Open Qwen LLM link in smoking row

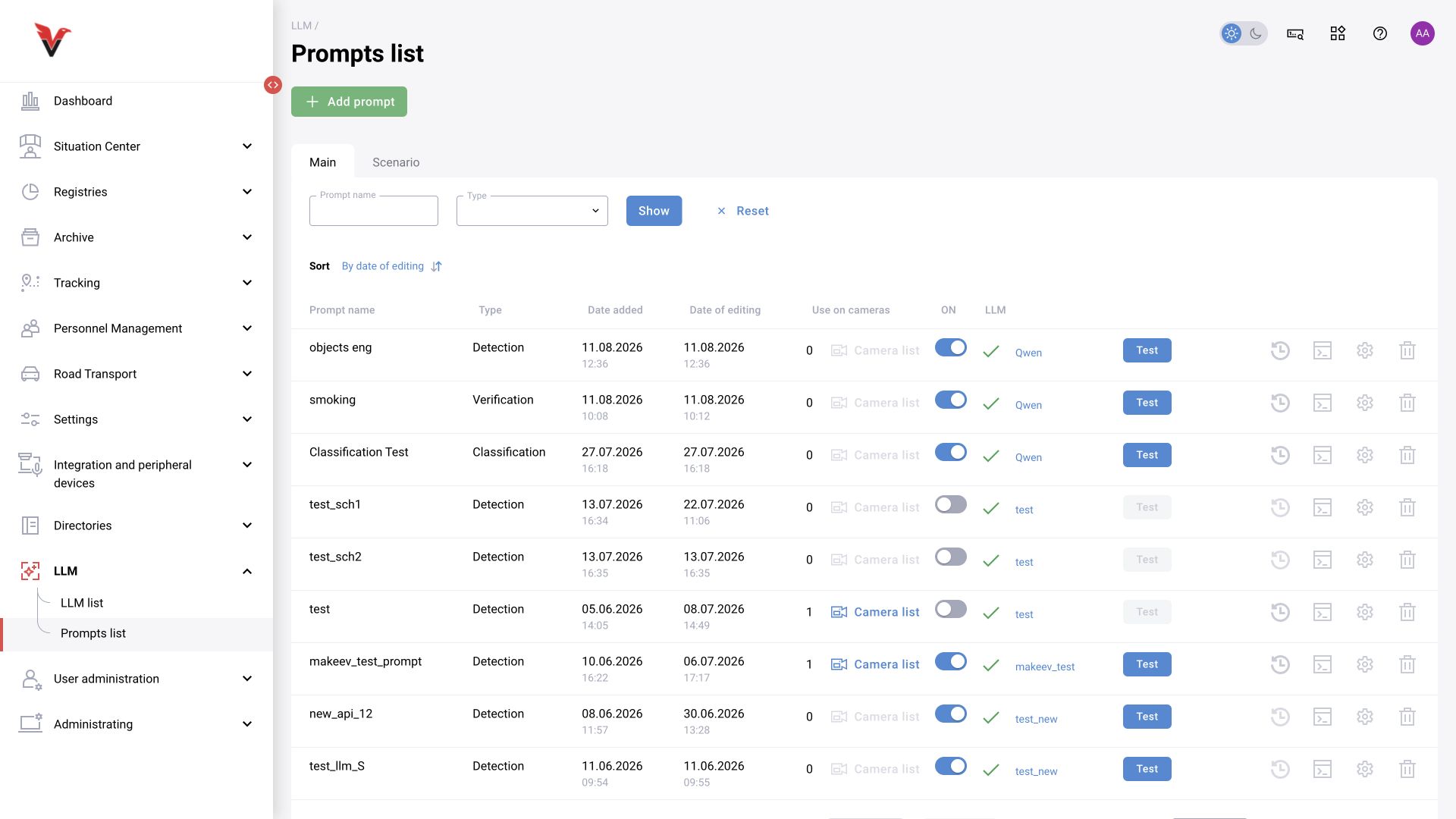point(1028,405)
